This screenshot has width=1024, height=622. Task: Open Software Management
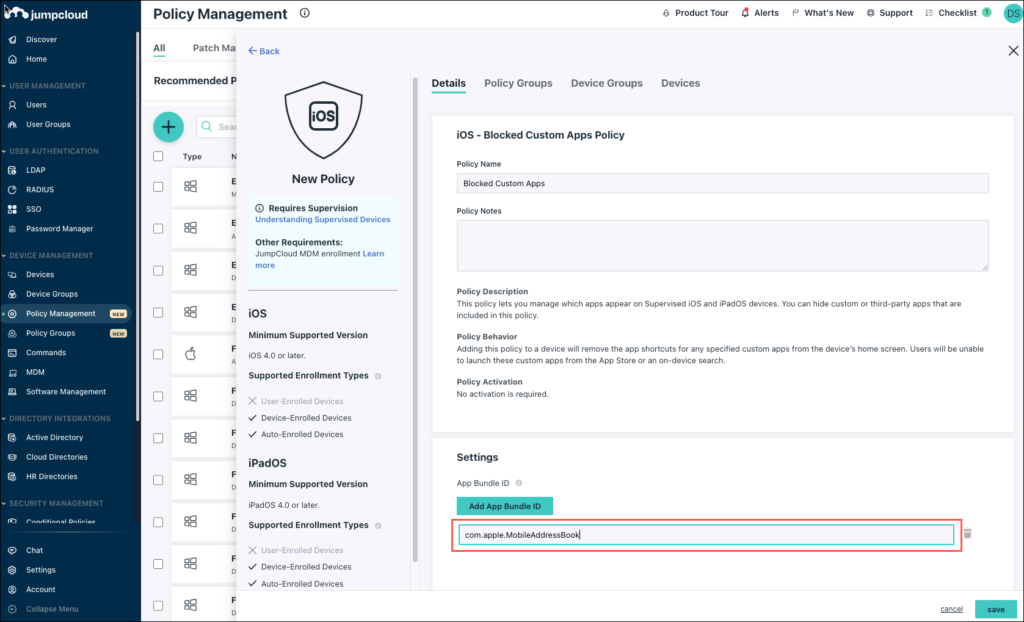[x=65, y=393]
